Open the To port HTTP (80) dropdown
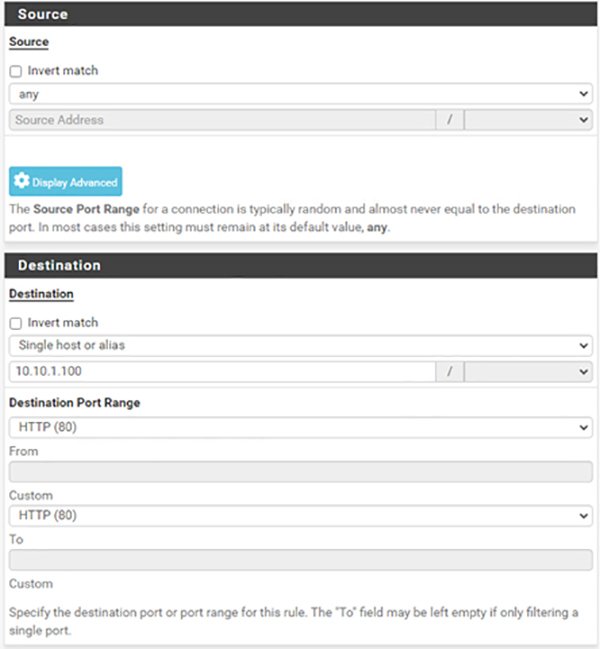 tap(300, 515)
